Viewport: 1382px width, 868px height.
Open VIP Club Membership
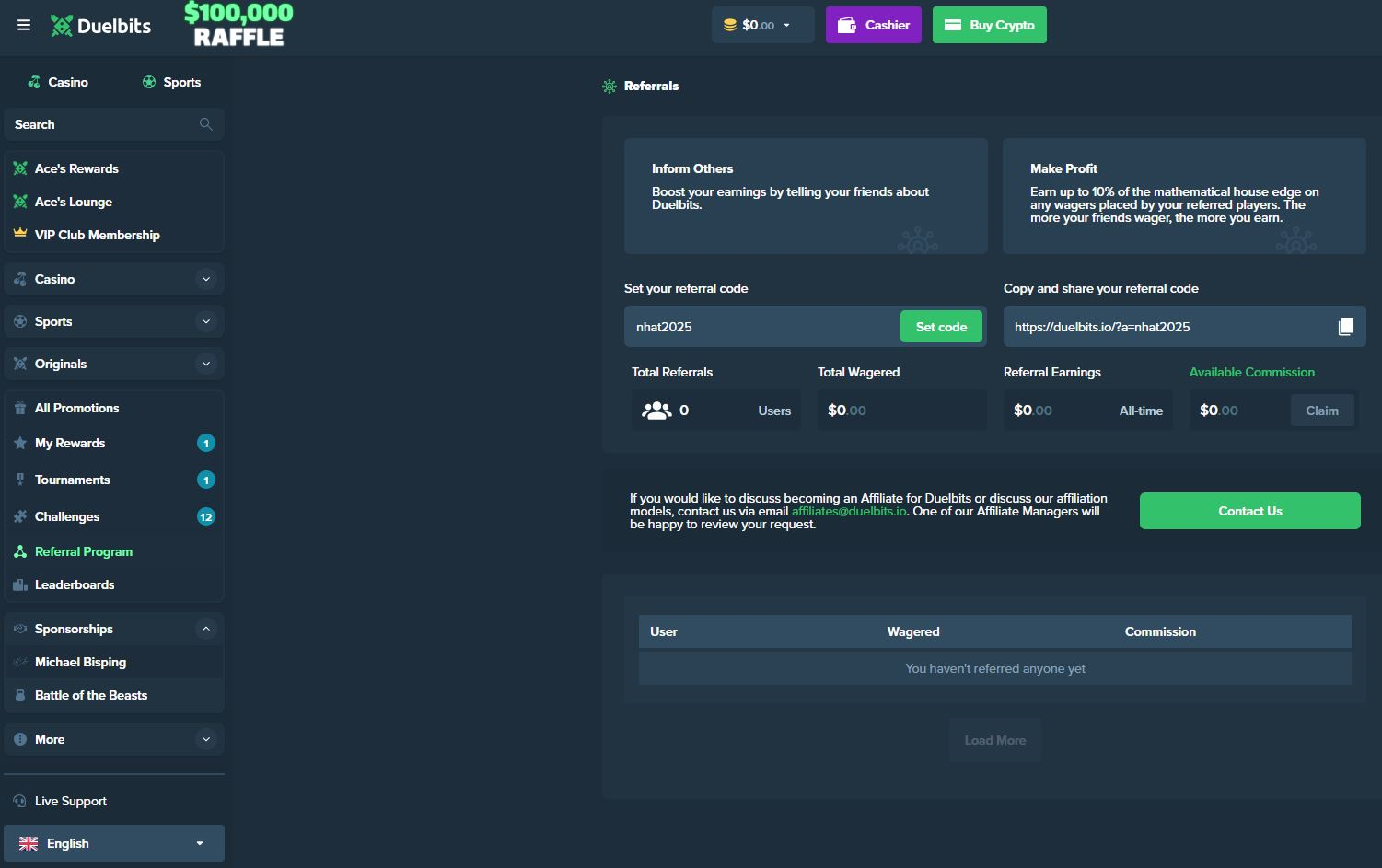click(x=97, y=235)
